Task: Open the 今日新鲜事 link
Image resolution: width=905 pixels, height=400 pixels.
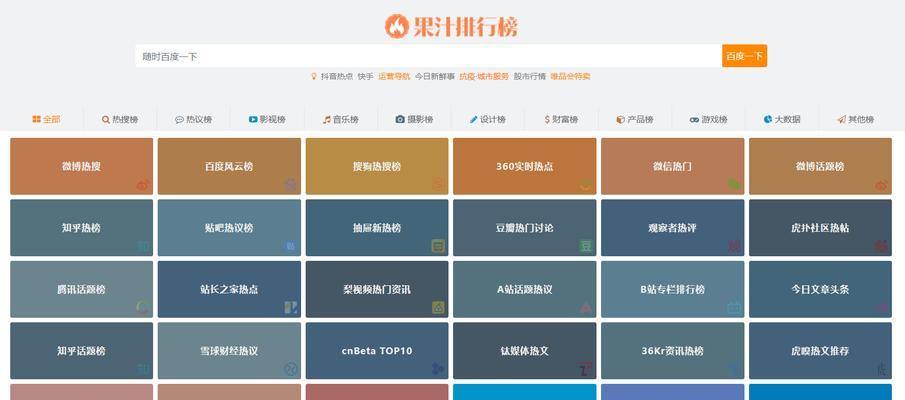Action: [435, 76]
